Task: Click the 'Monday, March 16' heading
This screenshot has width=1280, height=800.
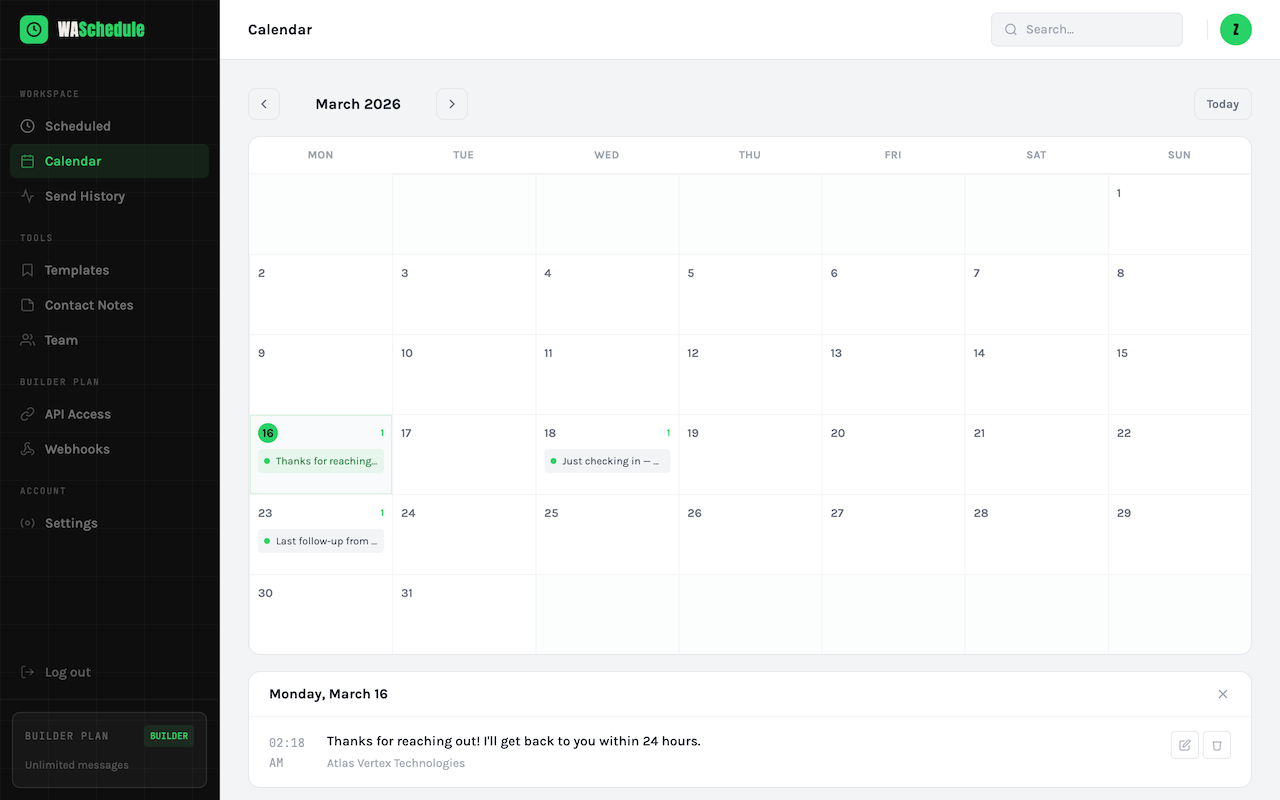Action: click(x=328, y=694)
